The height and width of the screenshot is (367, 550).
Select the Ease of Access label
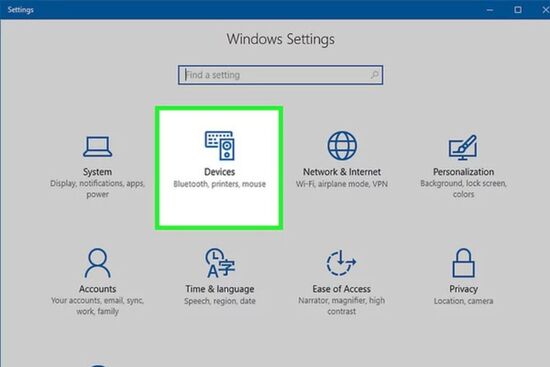[342, 289]
